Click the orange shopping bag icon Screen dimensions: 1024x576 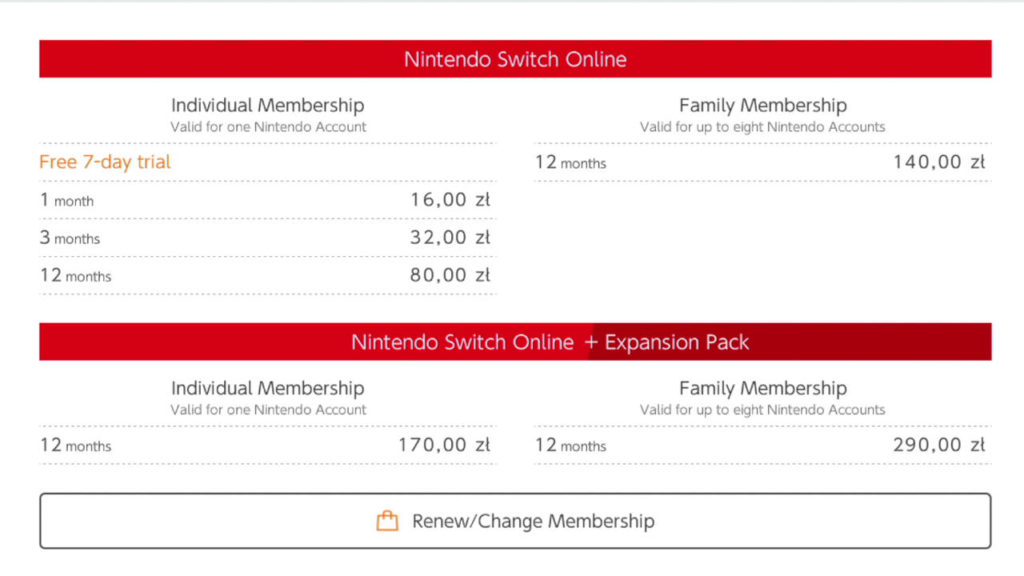[389, 520]
